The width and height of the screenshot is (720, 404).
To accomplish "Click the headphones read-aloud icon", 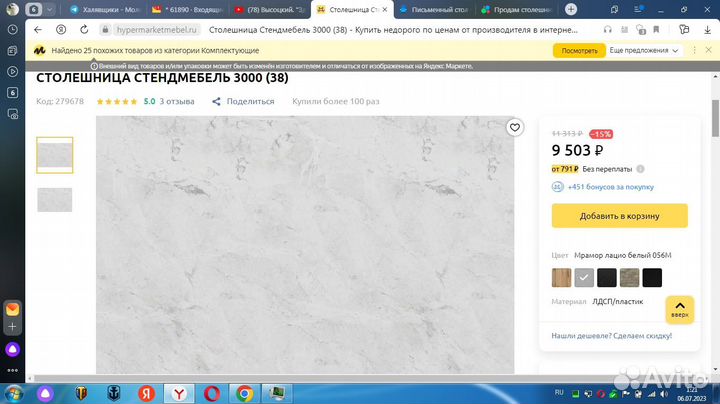I will coord(608,29).
